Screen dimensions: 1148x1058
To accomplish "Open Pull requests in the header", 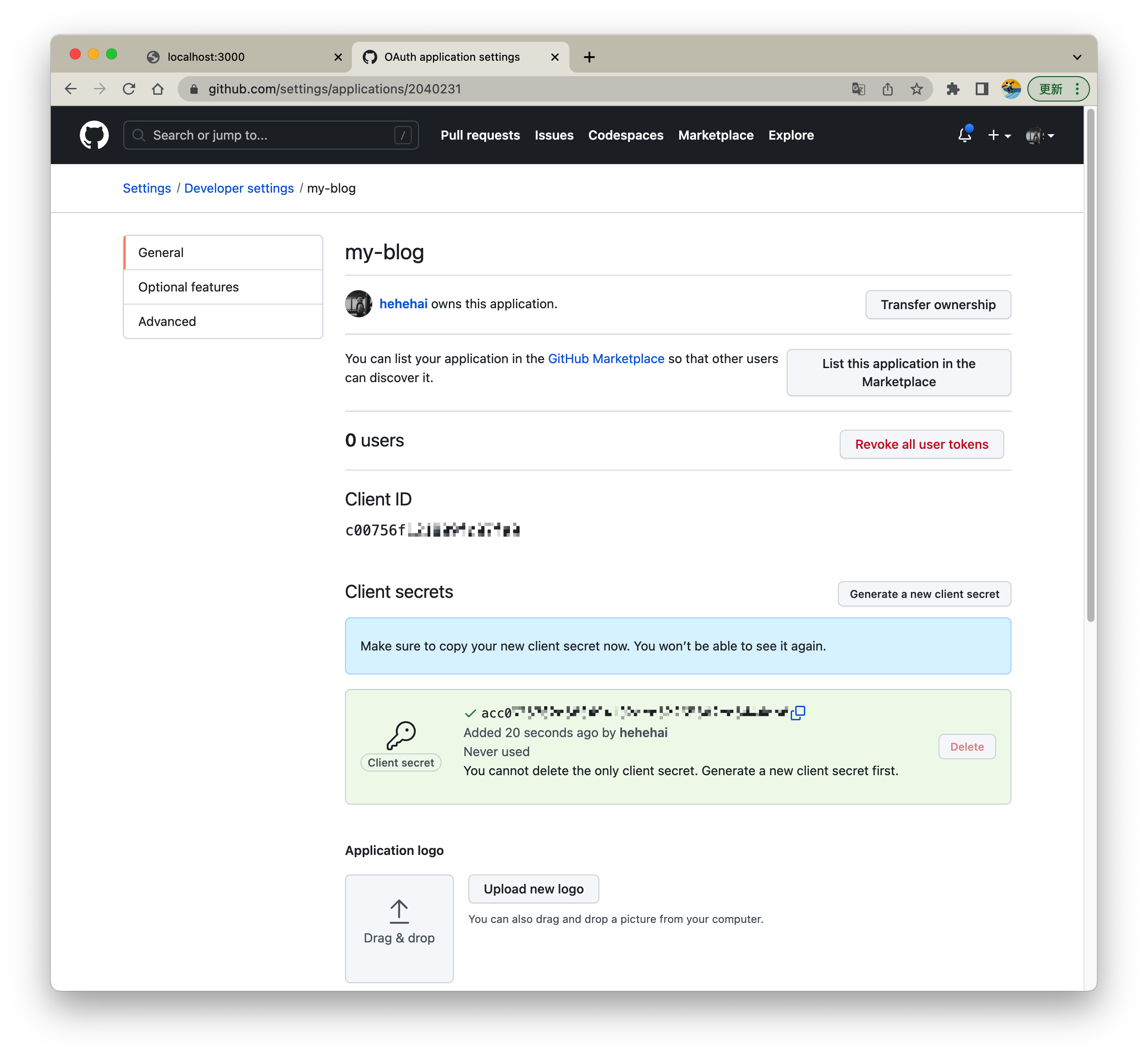I will tap(481, 135).
